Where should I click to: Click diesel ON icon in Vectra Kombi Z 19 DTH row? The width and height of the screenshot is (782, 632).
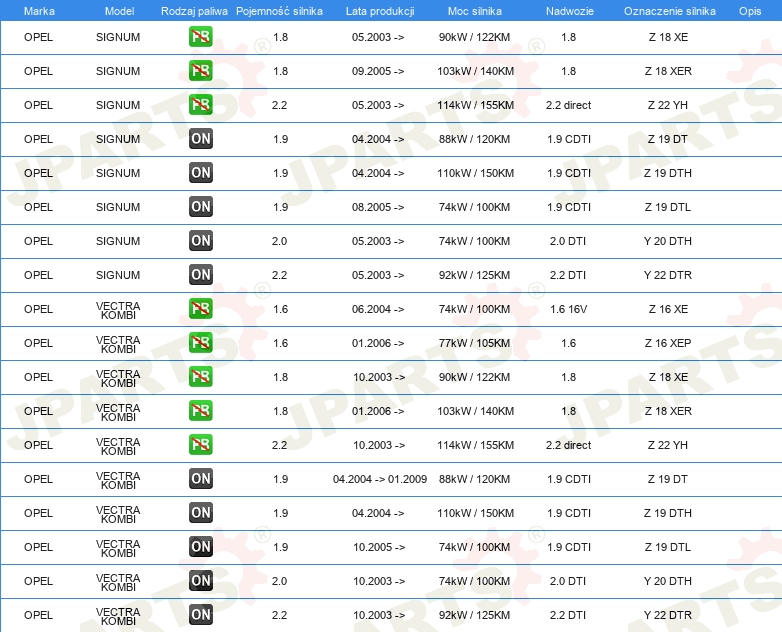(200, 513)
